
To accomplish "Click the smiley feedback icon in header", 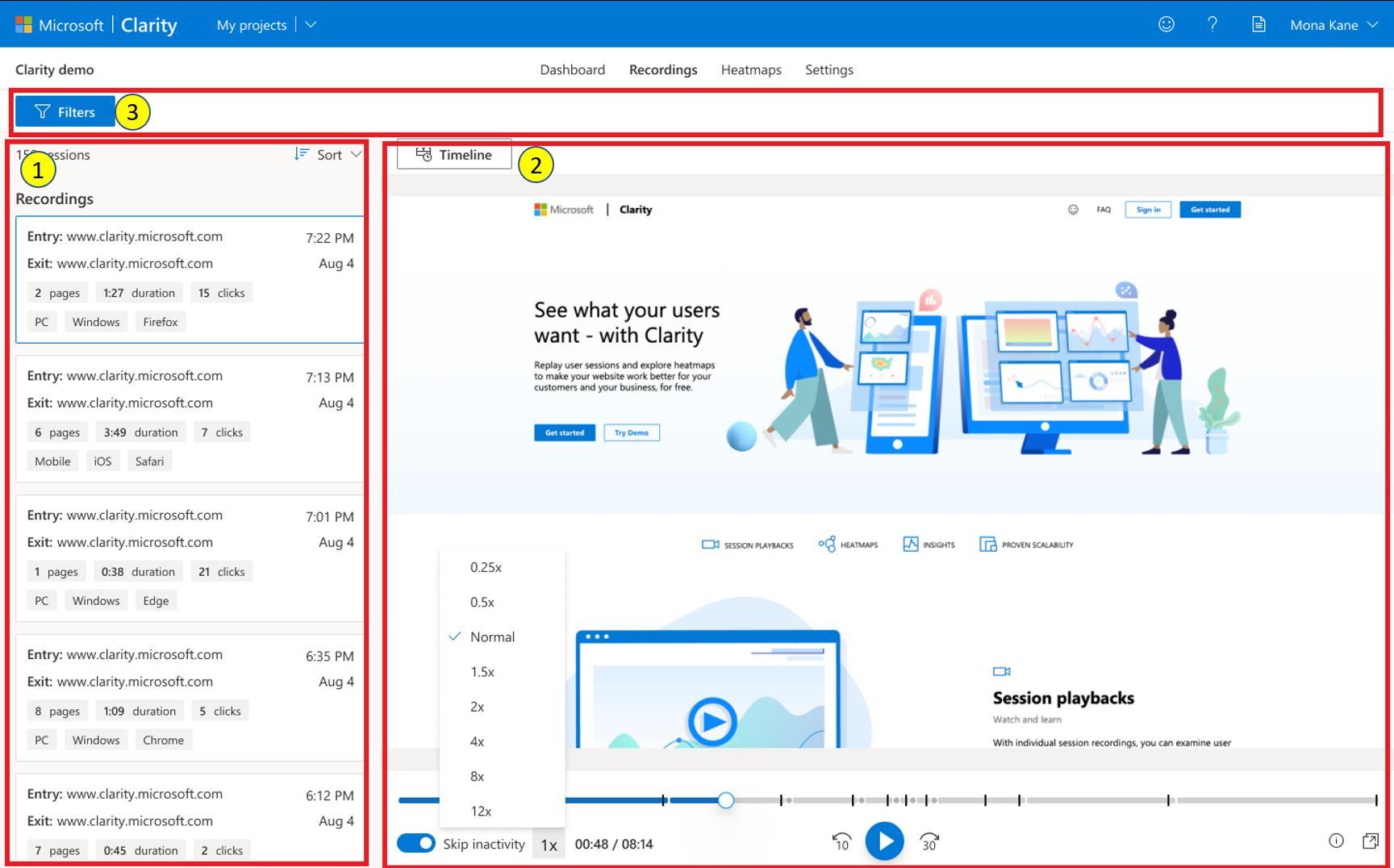I will [x=1166, y=24].
